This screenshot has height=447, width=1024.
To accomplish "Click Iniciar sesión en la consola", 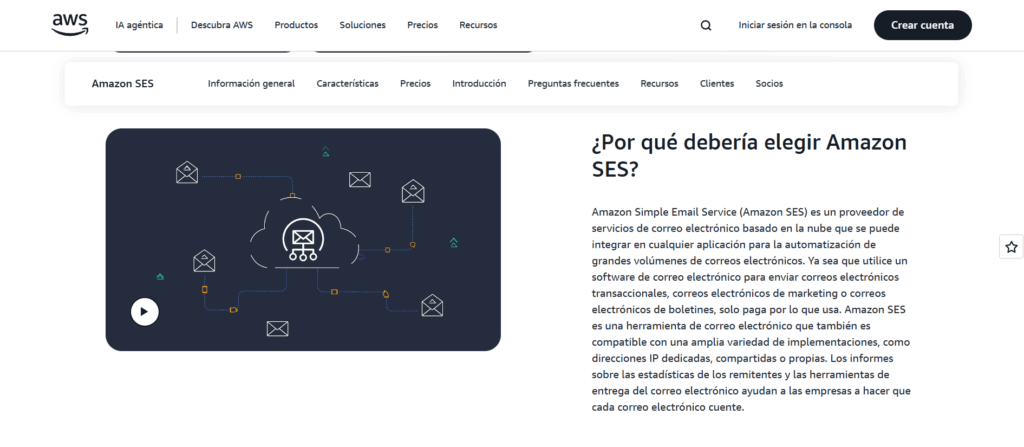I will [x=795, y=25].
